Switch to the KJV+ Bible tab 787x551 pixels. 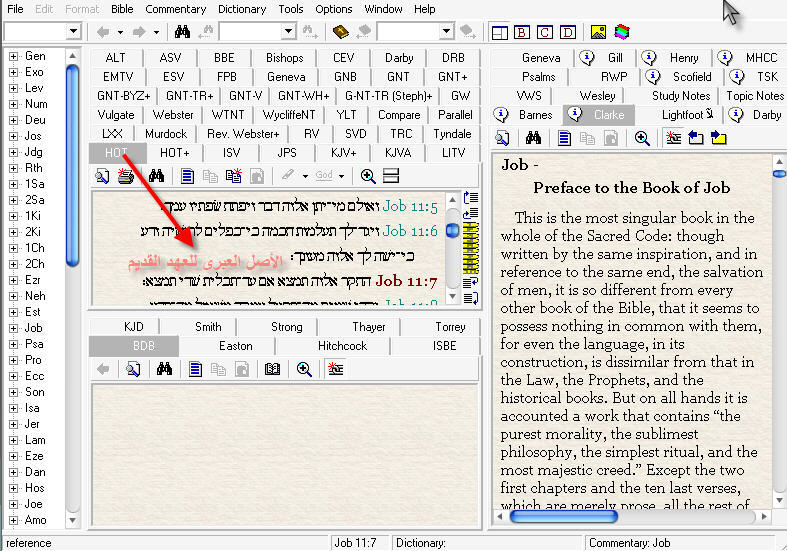click(343, 153)
